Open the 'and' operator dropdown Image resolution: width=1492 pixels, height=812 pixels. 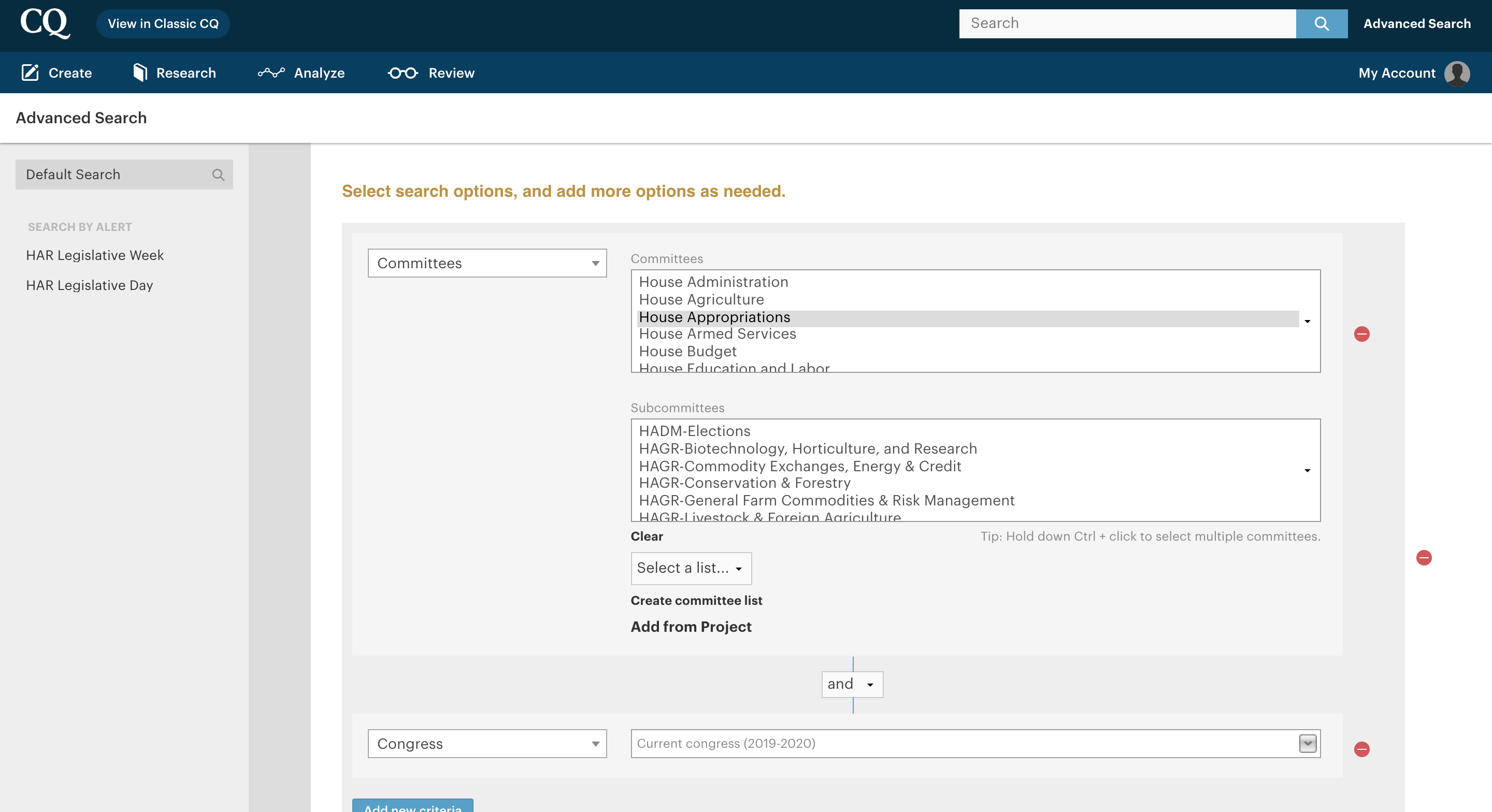pyautogui.click(x=852, y=685)
